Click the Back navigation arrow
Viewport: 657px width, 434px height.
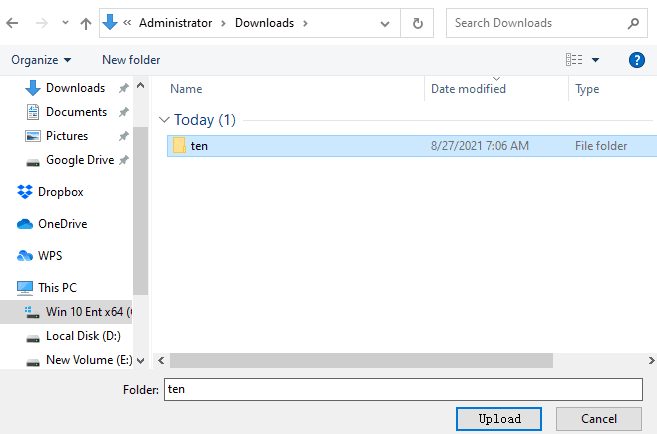(16, 23)
